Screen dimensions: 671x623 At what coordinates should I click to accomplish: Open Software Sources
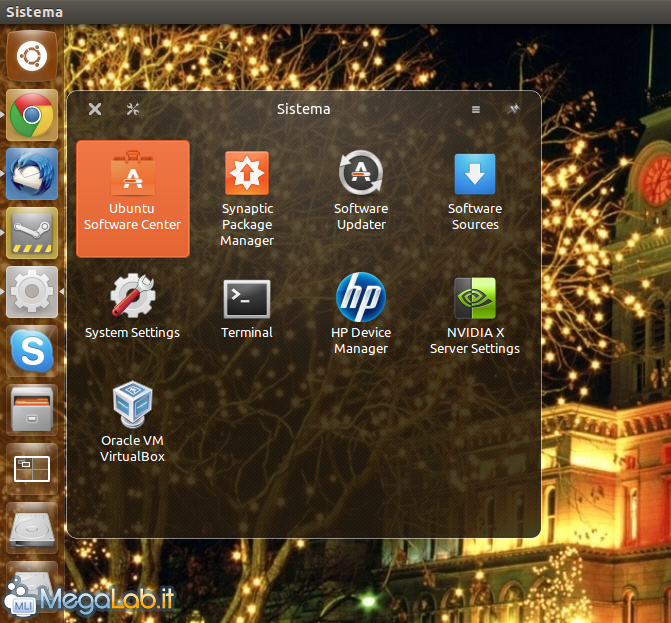[475, 192]
